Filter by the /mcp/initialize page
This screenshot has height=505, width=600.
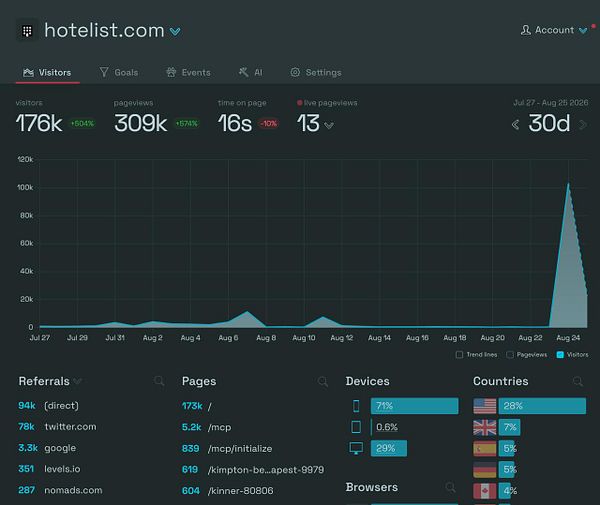[255, 448]
